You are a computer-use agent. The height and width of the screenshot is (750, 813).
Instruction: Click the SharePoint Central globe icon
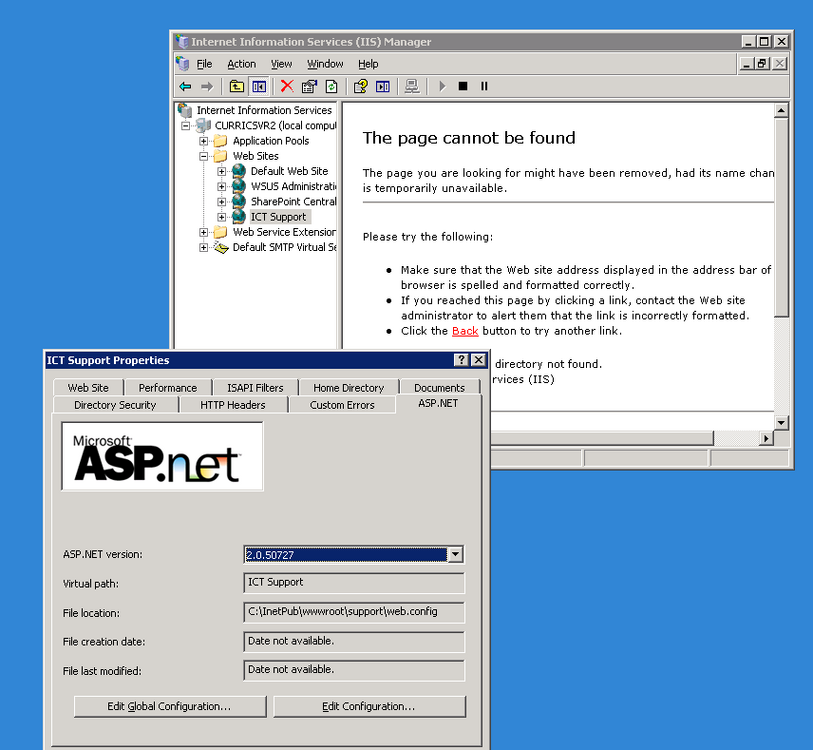tap(239, 201)
